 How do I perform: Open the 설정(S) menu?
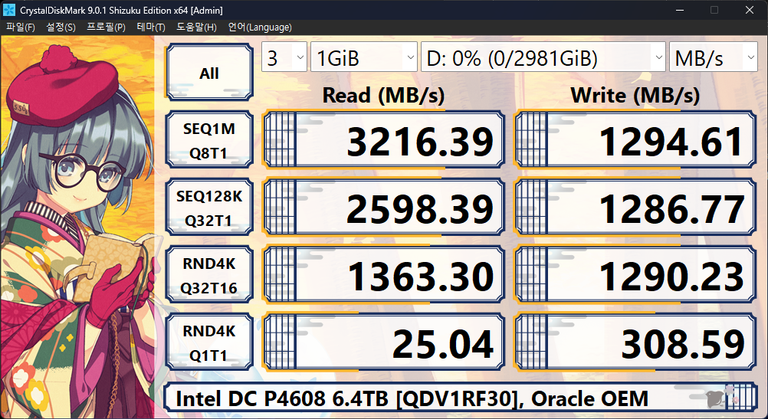click(x=61, y=27)
